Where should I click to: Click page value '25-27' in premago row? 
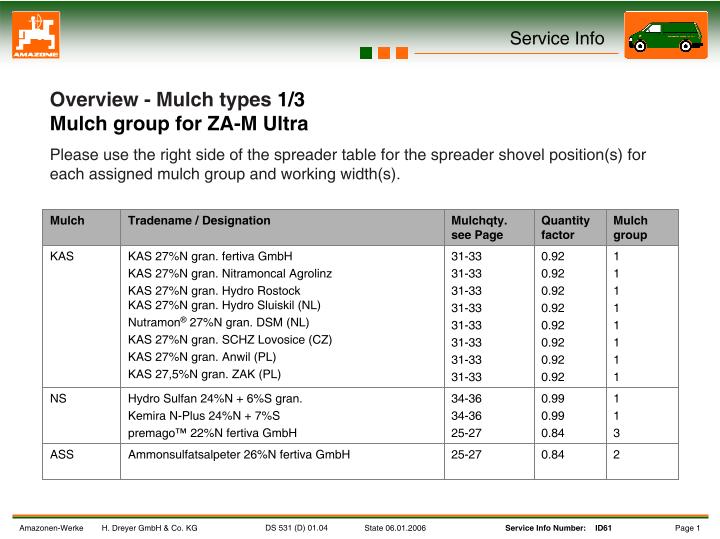click(x=466, y=433)
